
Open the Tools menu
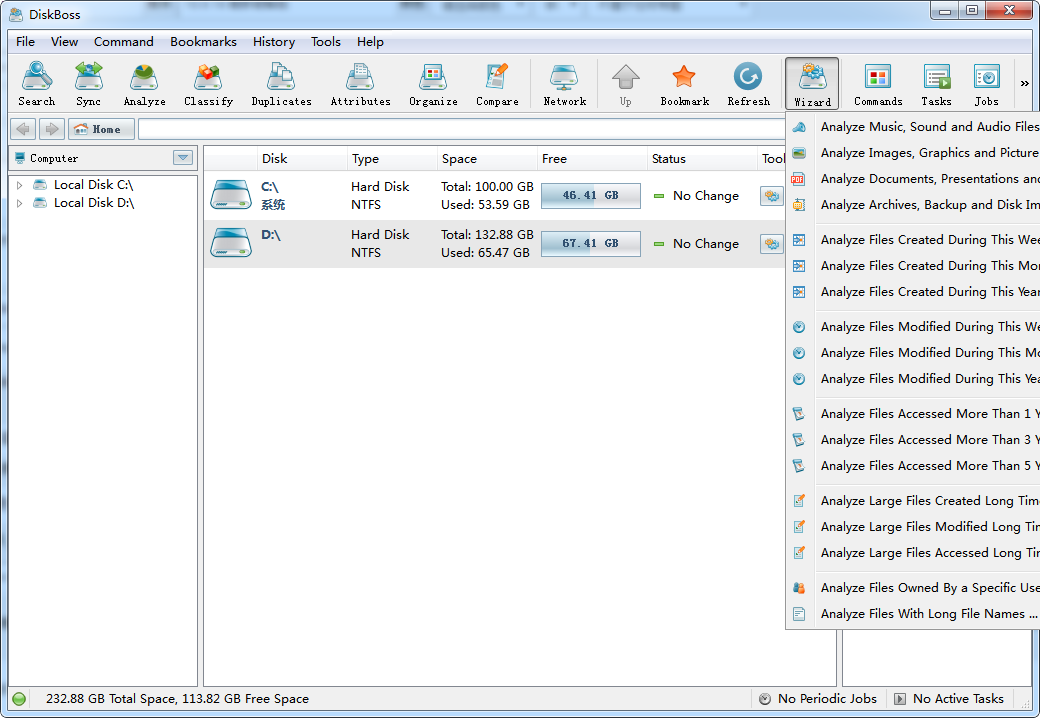pyautogui.click(x=326, y=42)
